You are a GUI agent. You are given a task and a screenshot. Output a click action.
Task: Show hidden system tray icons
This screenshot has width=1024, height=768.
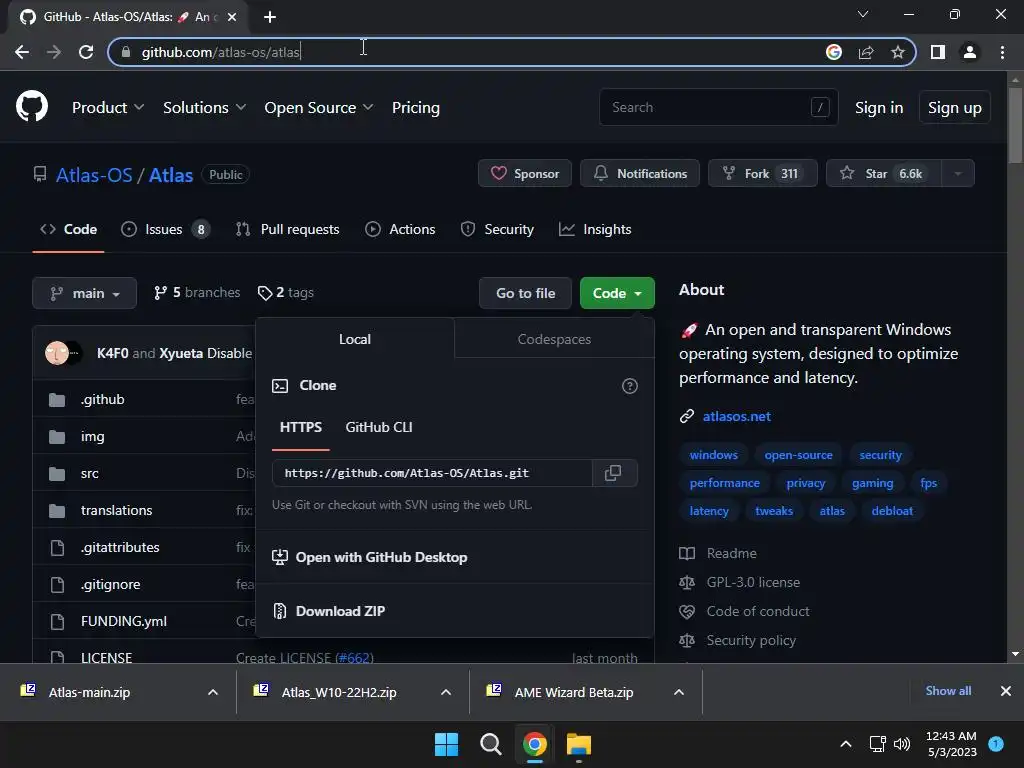coord(846,744)
